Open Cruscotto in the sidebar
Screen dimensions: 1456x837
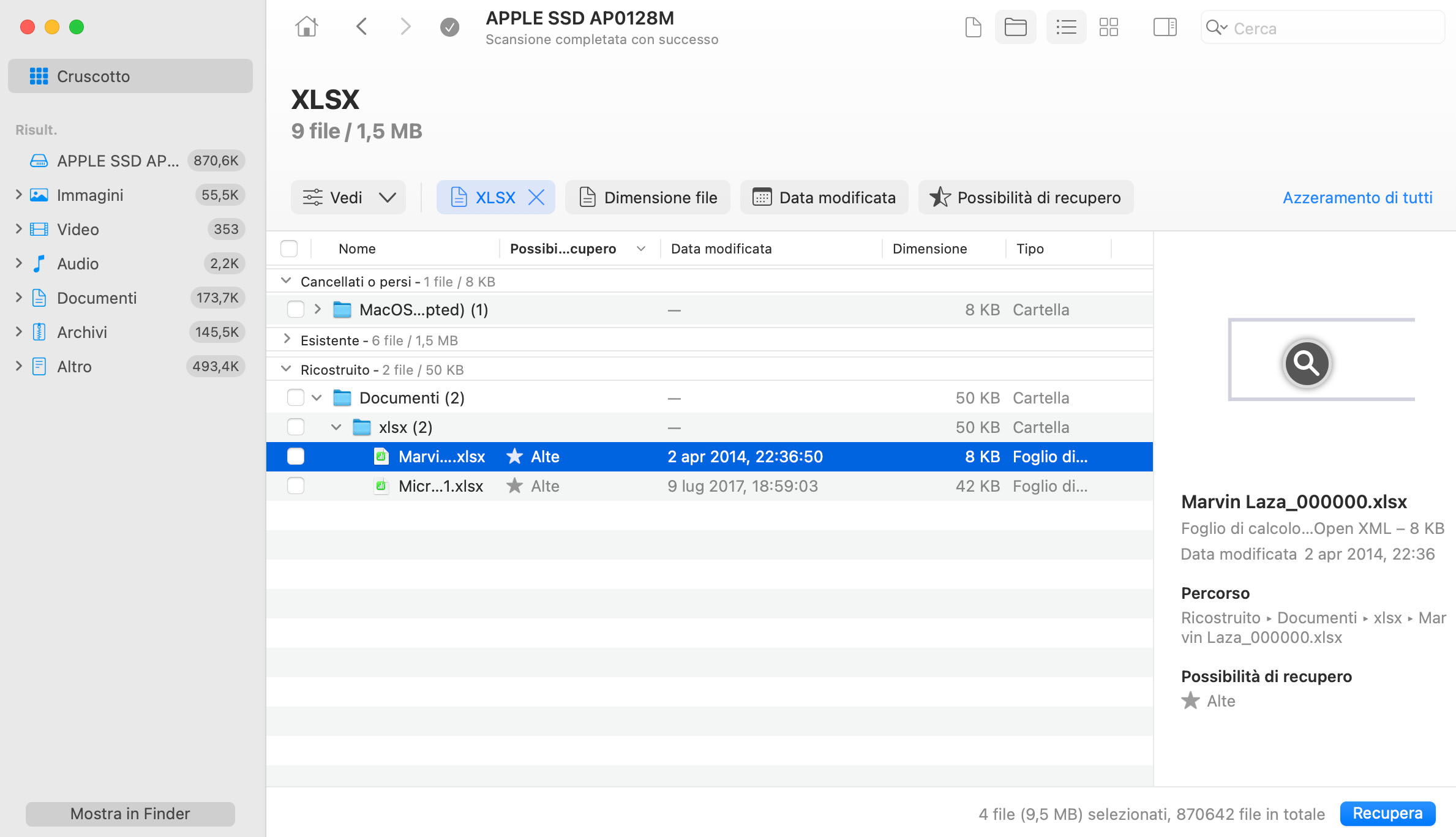point(130,76)
